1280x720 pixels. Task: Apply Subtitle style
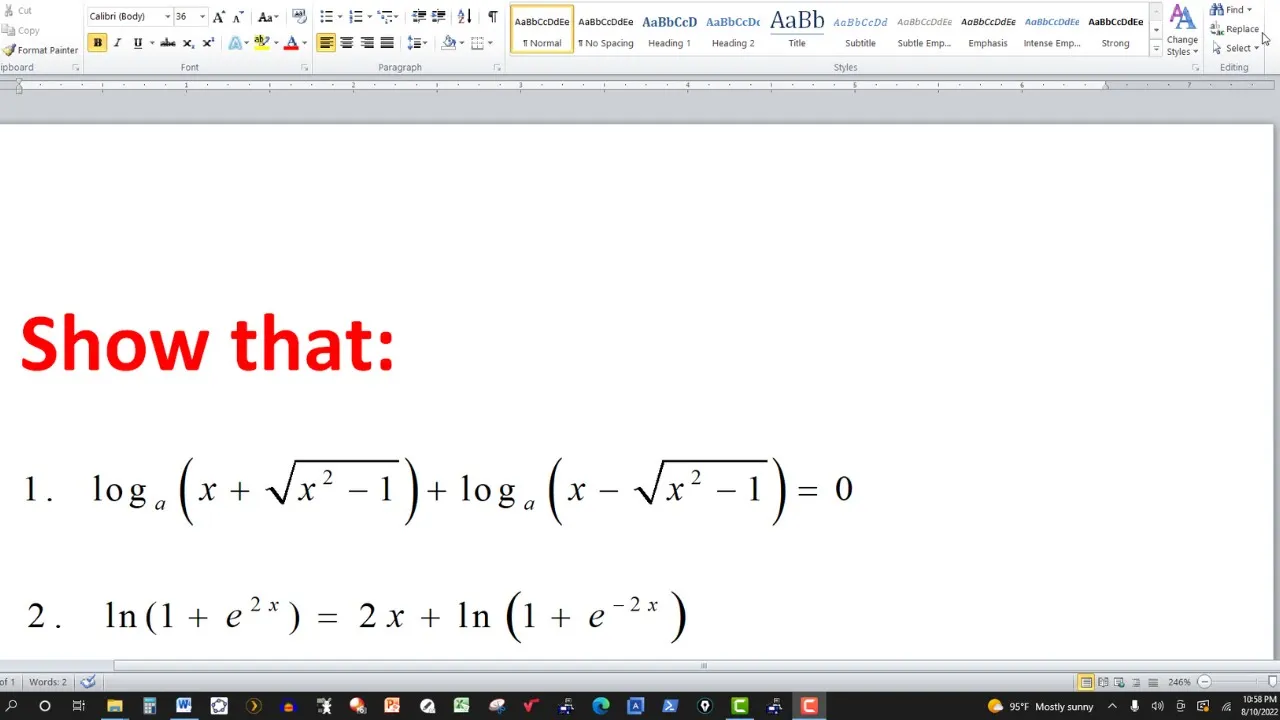coord(860,29)
